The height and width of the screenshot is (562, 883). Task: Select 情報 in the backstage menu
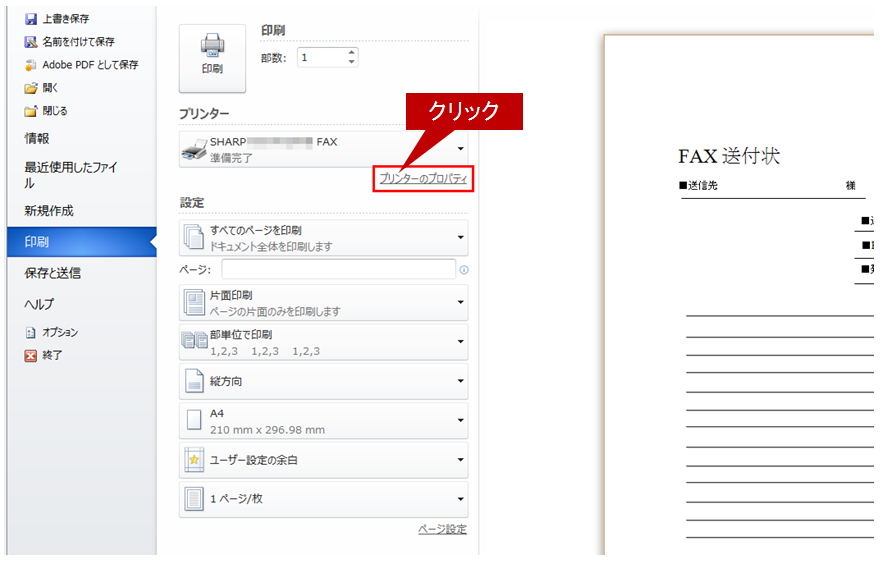37,139
